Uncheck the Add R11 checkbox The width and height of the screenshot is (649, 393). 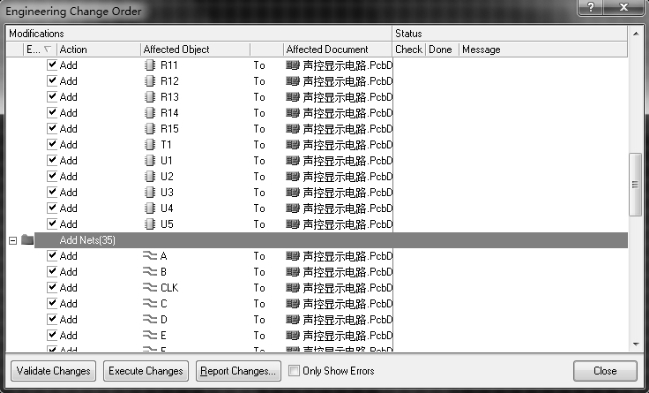tap(52, 65)
